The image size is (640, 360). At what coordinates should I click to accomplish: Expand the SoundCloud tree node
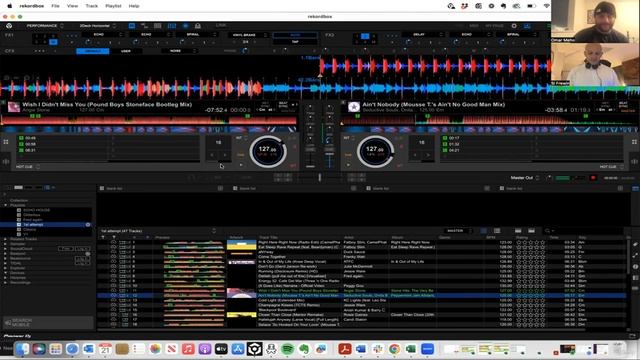tap(6, 249)
